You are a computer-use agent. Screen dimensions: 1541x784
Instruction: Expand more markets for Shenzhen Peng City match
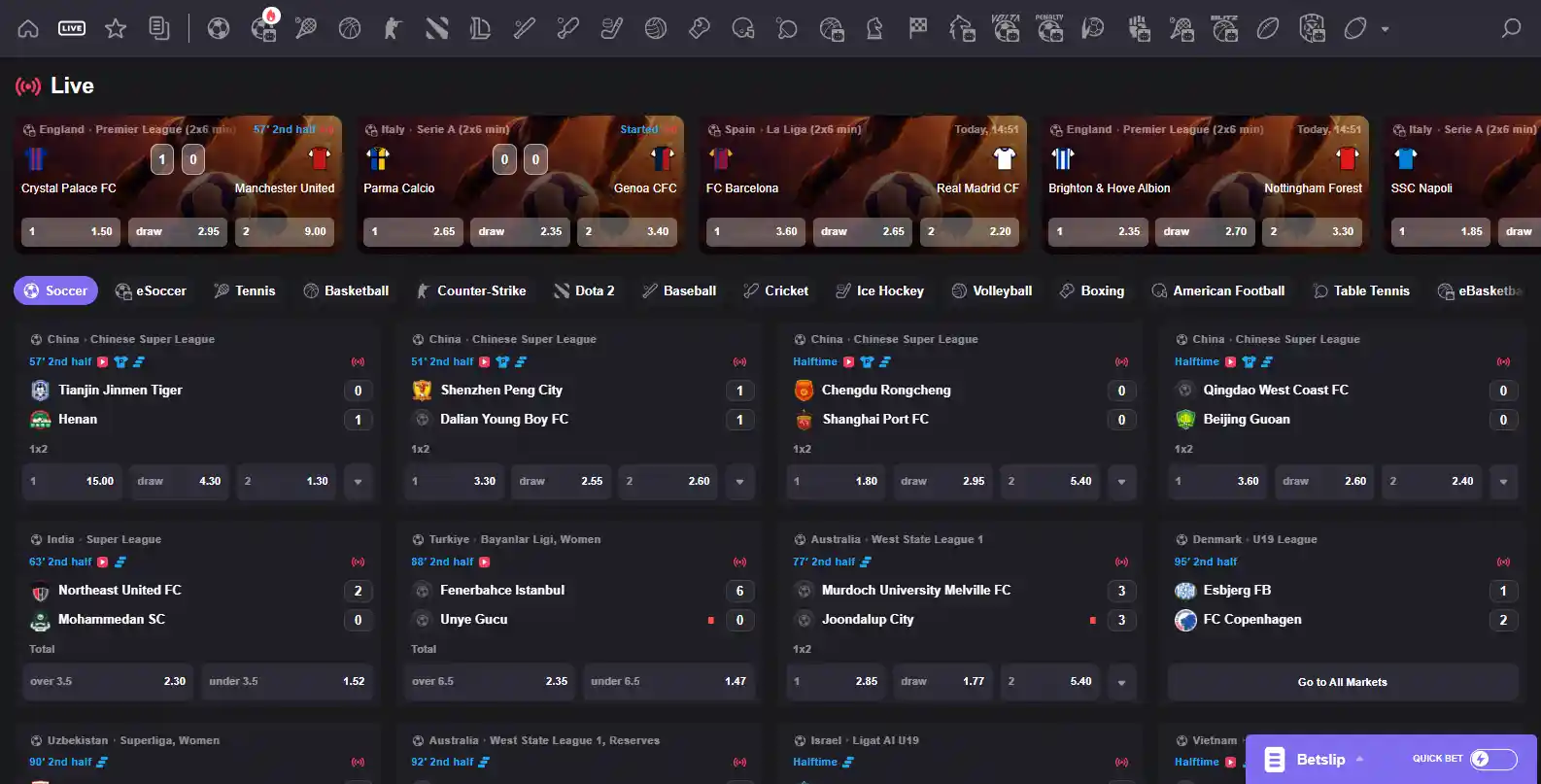click(739, 481)
